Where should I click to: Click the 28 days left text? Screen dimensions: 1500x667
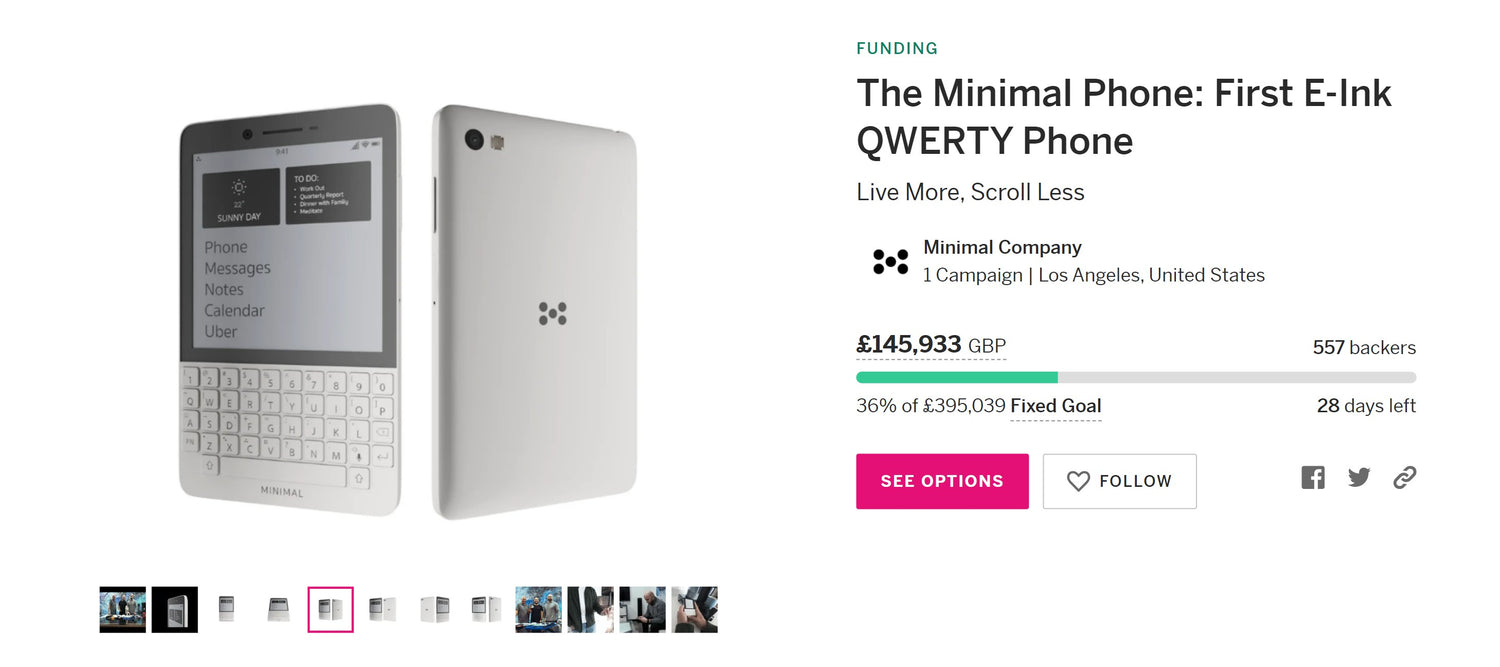(x=1366, y=406)
